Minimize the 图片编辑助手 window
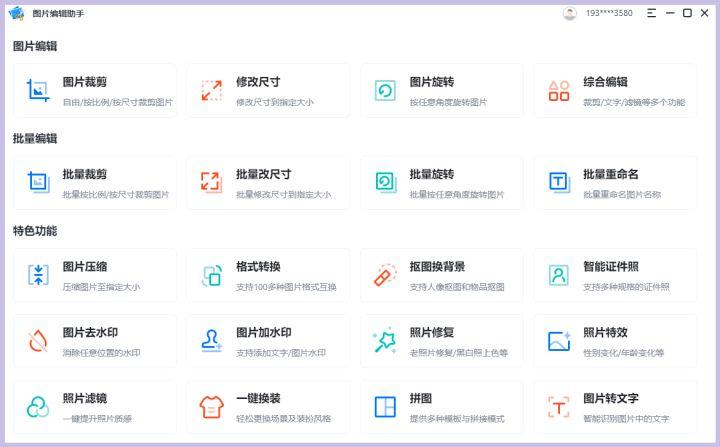The image size is (720, 447). pos(670,13)
